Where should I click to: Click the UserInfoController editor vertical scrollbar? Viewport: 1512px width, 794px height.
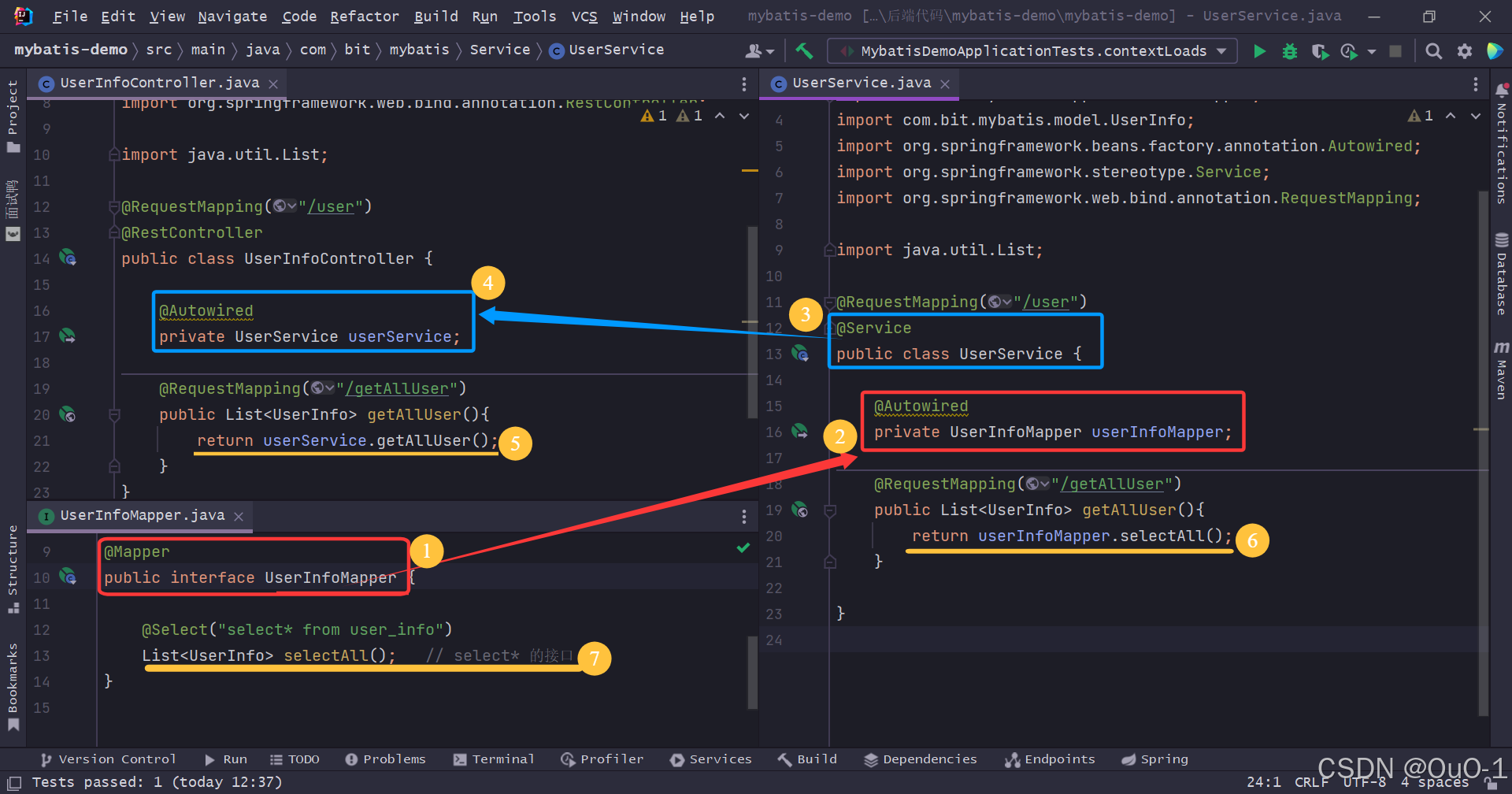click(752, 323)
